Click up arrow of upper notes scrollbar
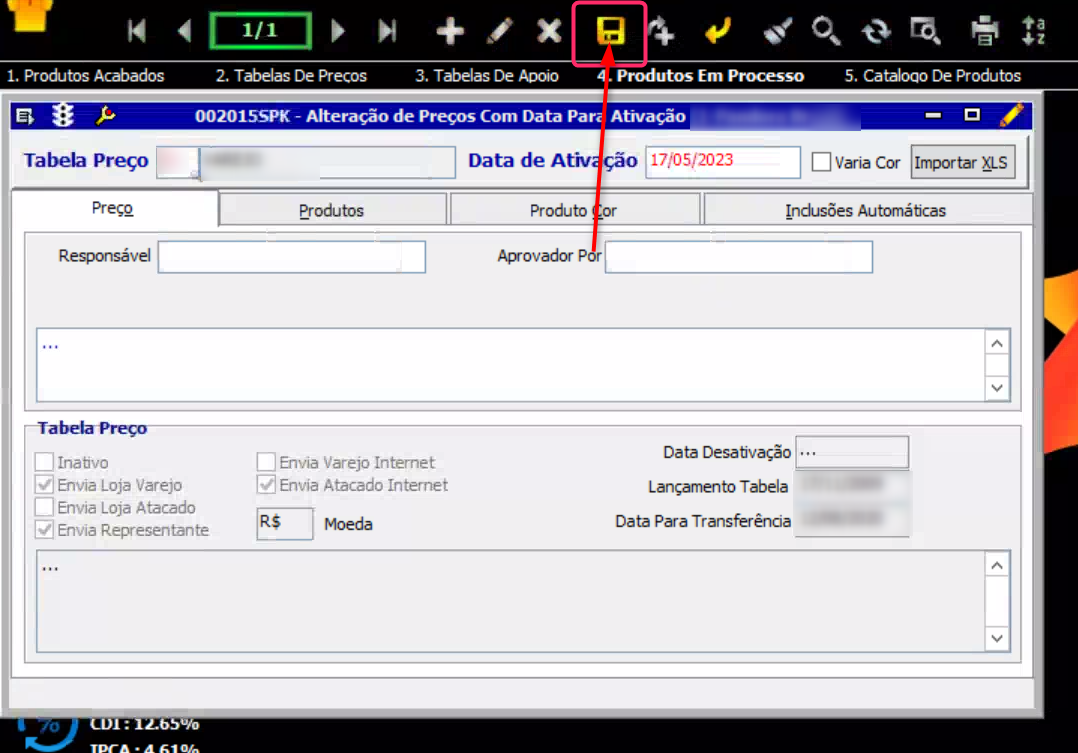The image size is (1078, 753). (998, 343)
